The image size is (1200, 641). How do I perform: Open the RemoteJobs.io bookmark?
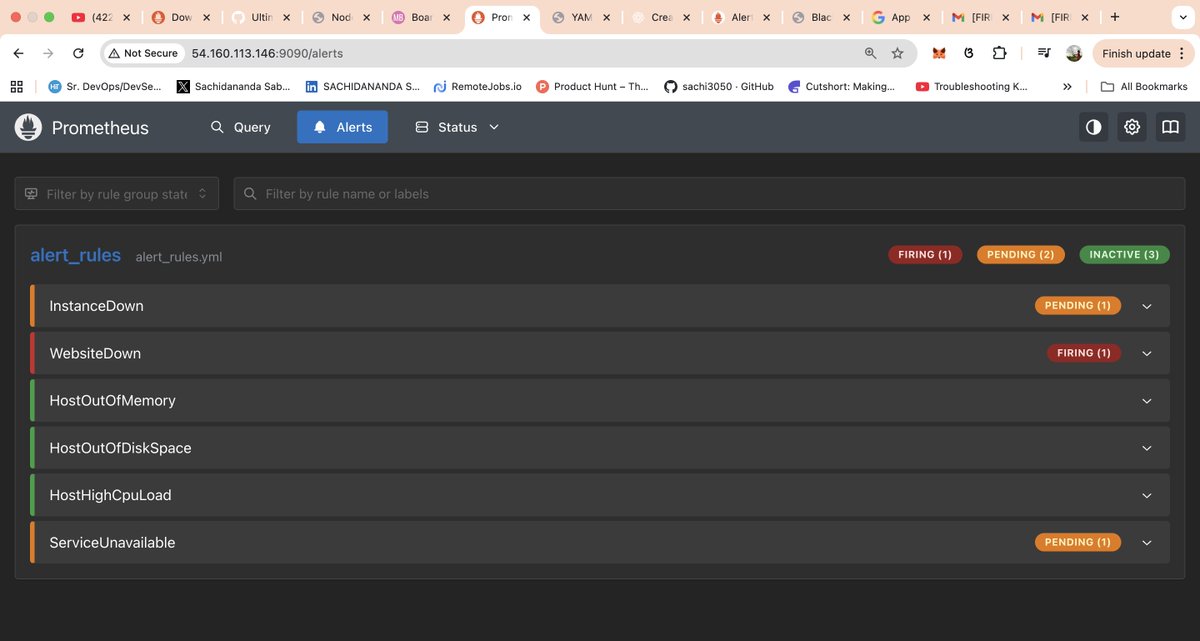pos(478,87)
